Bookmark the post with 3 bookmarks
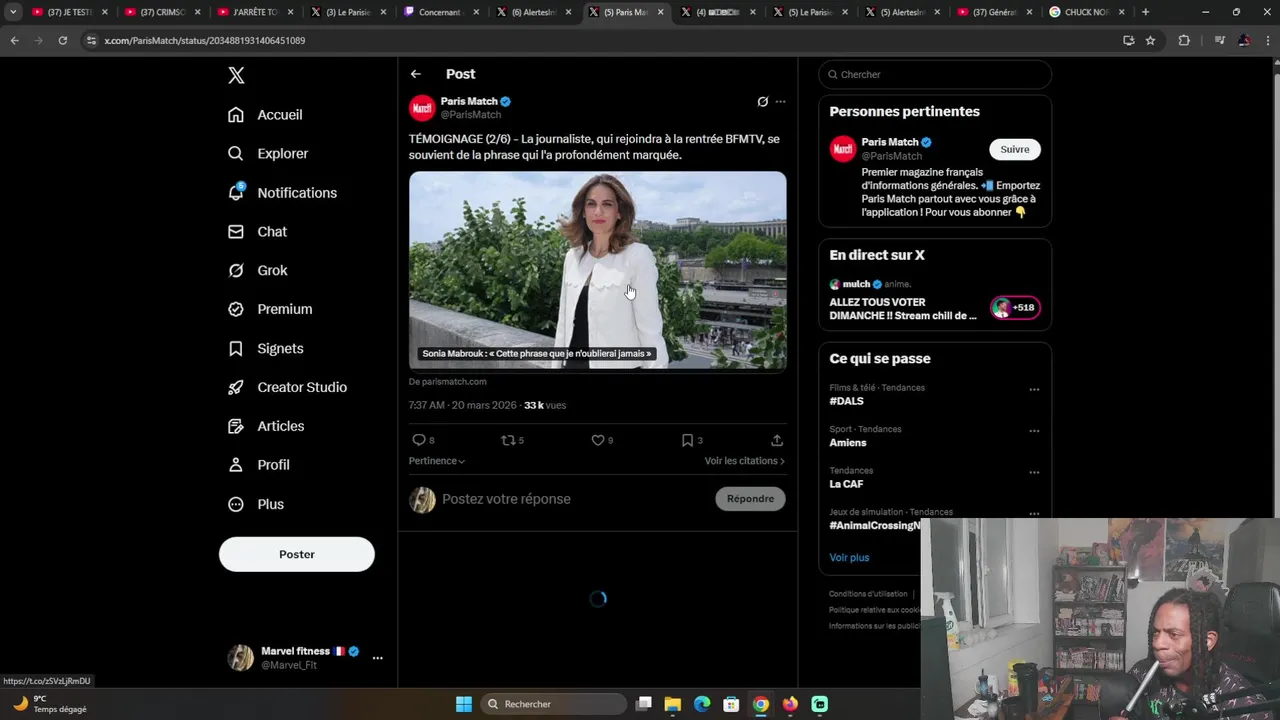Image resolution: width=1280 pixels, height=720 pixels. click(x=692, y=440)
